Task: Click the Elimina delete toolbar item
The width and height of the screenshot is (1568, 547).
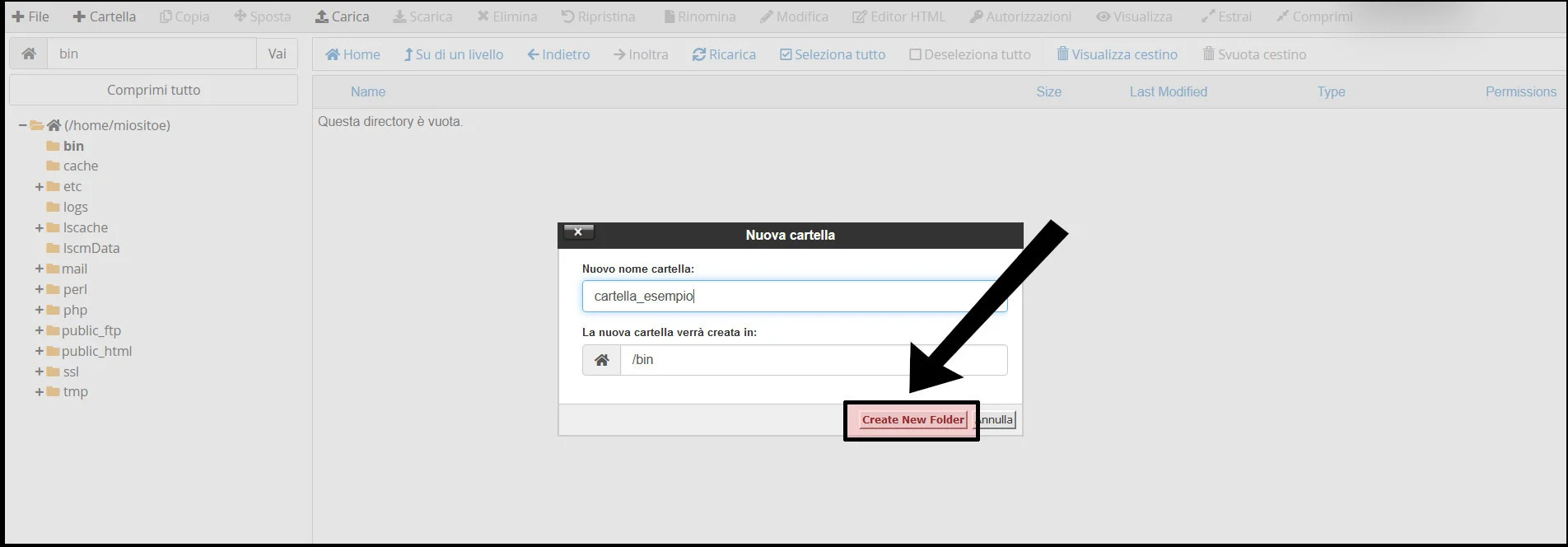Action: click(x=507, y=16)
